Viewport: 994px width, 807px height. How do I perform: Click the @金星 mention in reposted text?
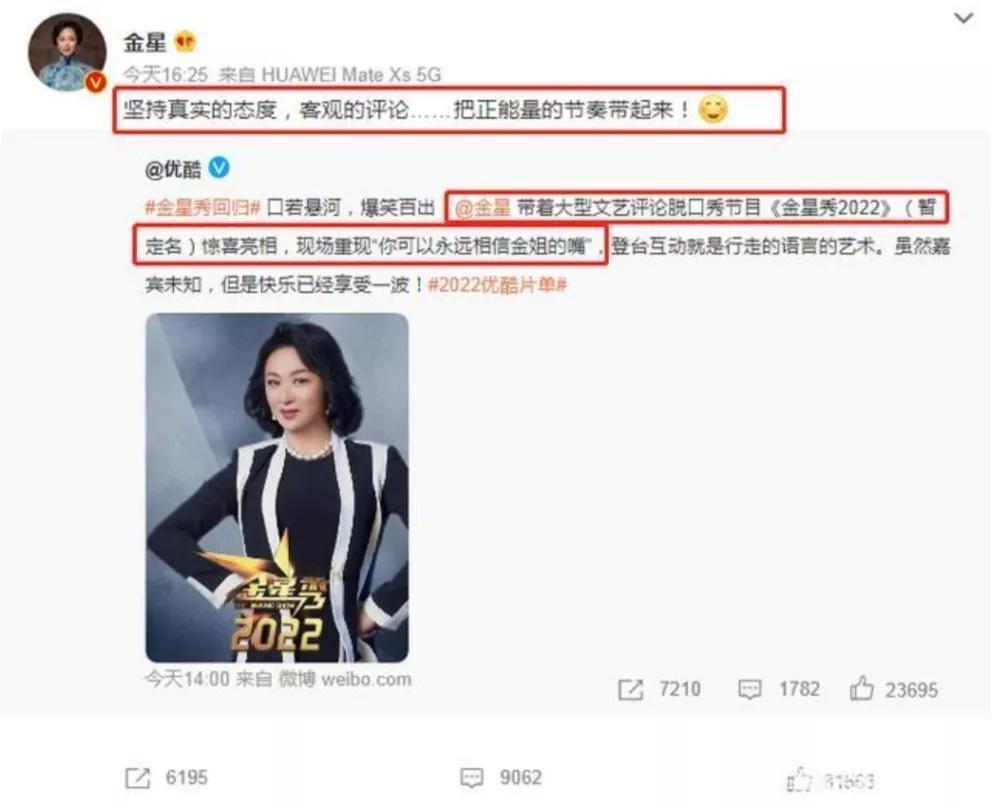tap(482, 207)
